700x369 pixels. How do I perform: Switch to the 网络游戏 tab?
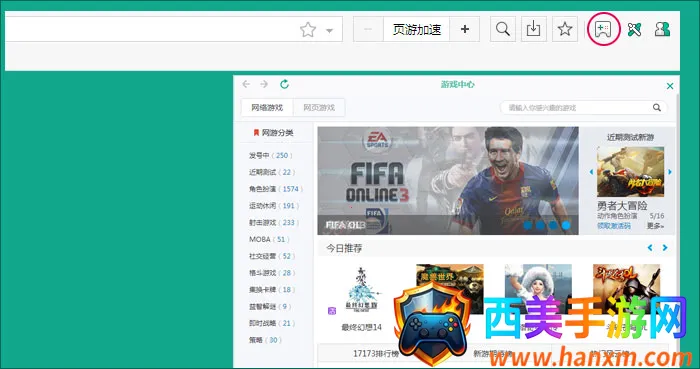[x=267, y=108]
